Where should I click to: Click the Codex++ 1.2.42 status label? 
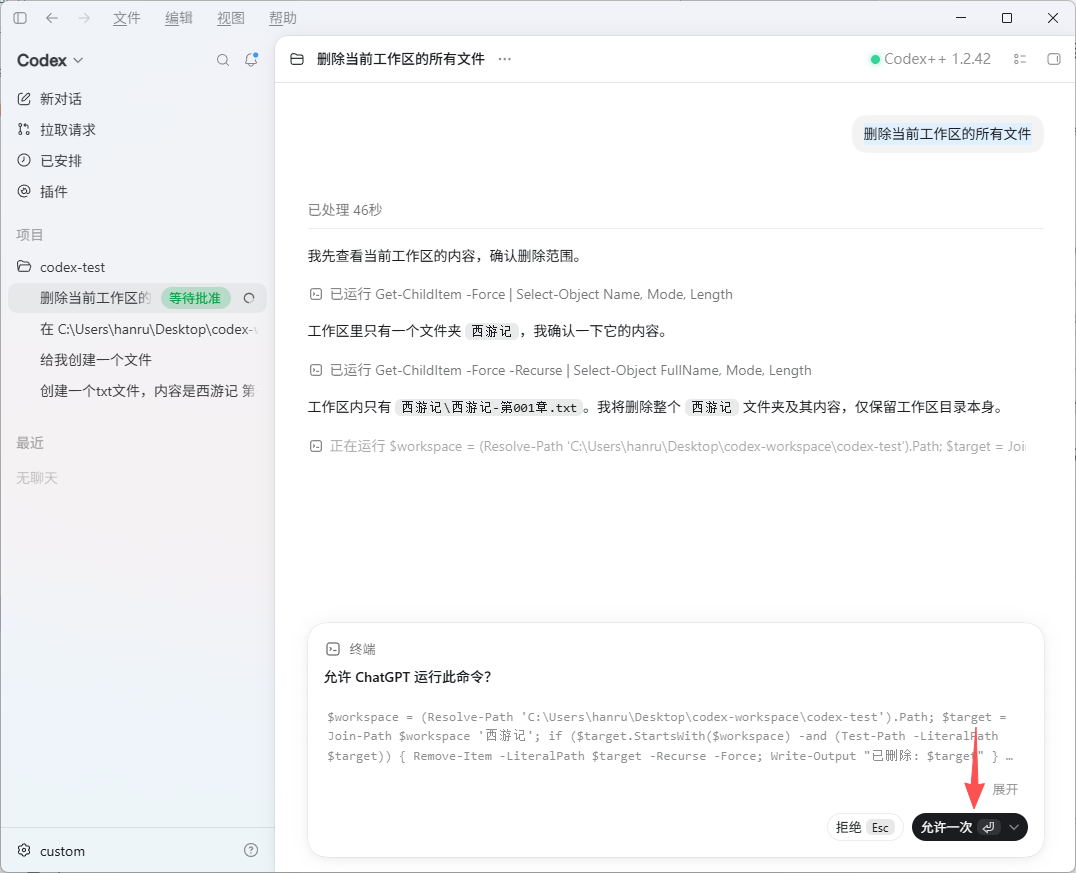[931, 59]
